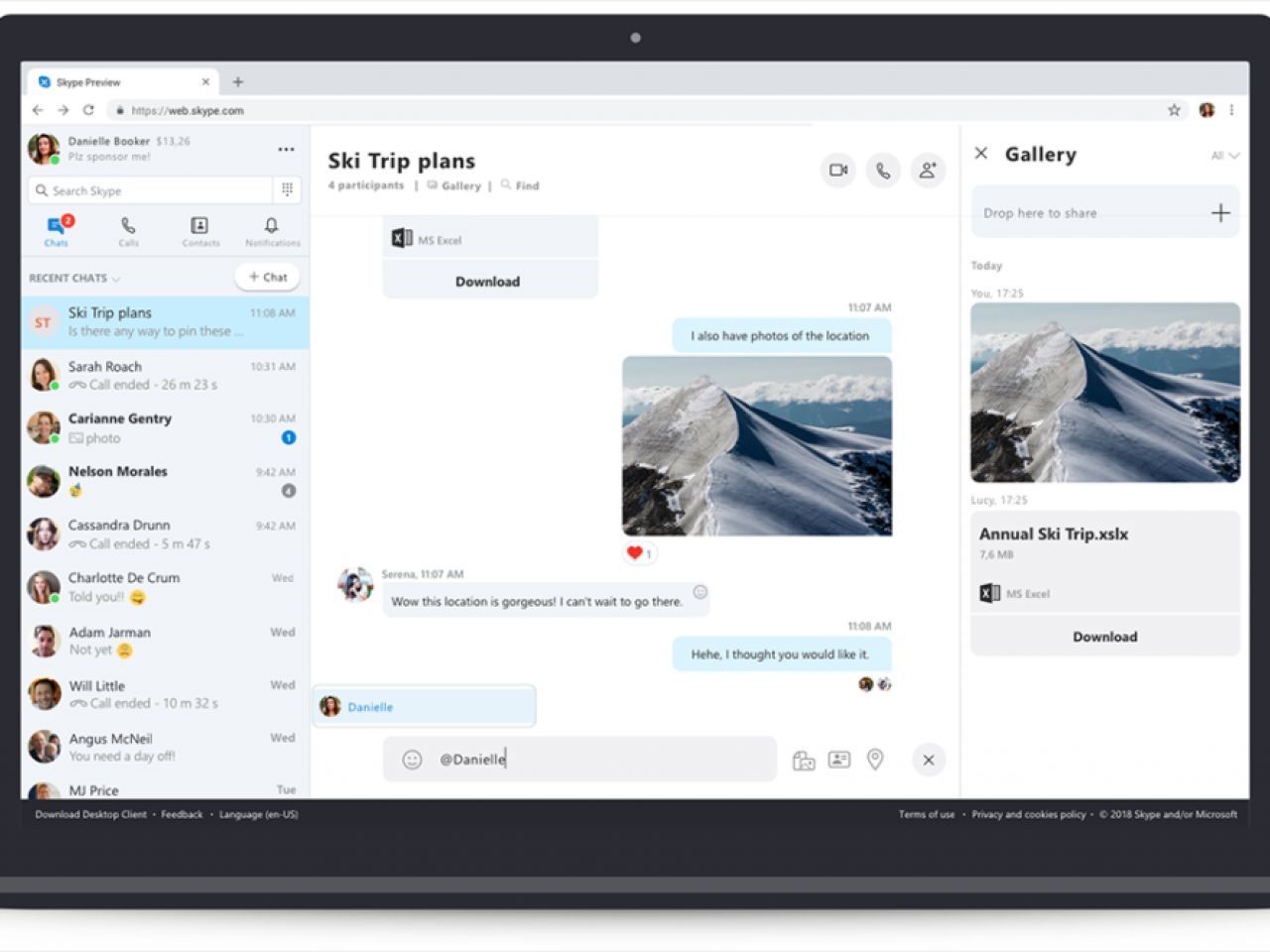The width and height of the screenshot is (1270, 952).
Task: Open the Carianne Gentry conversation
Action: [x=165, y=428]
